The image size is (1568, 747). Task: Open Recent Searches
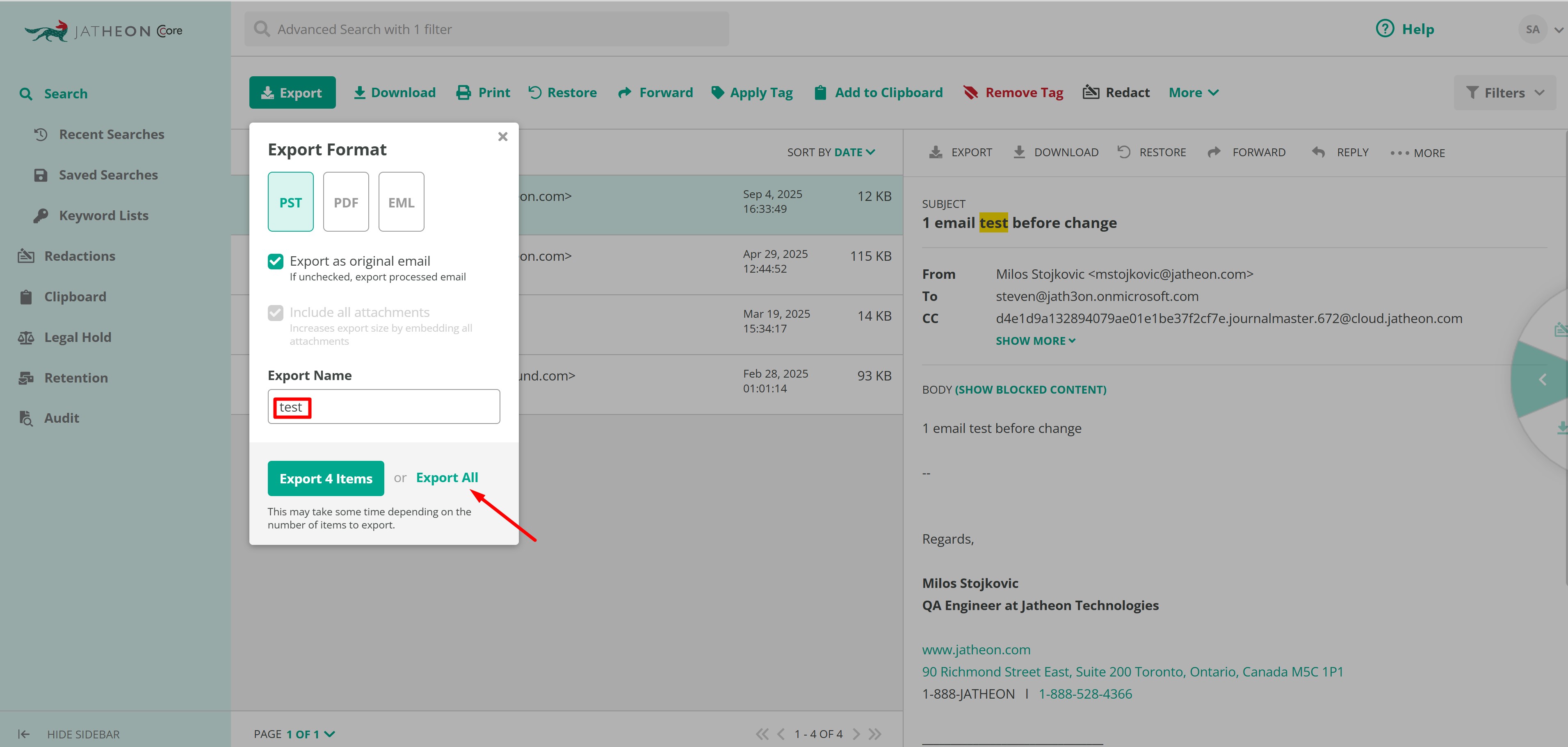pyautogui.click(x=99, y=134)
